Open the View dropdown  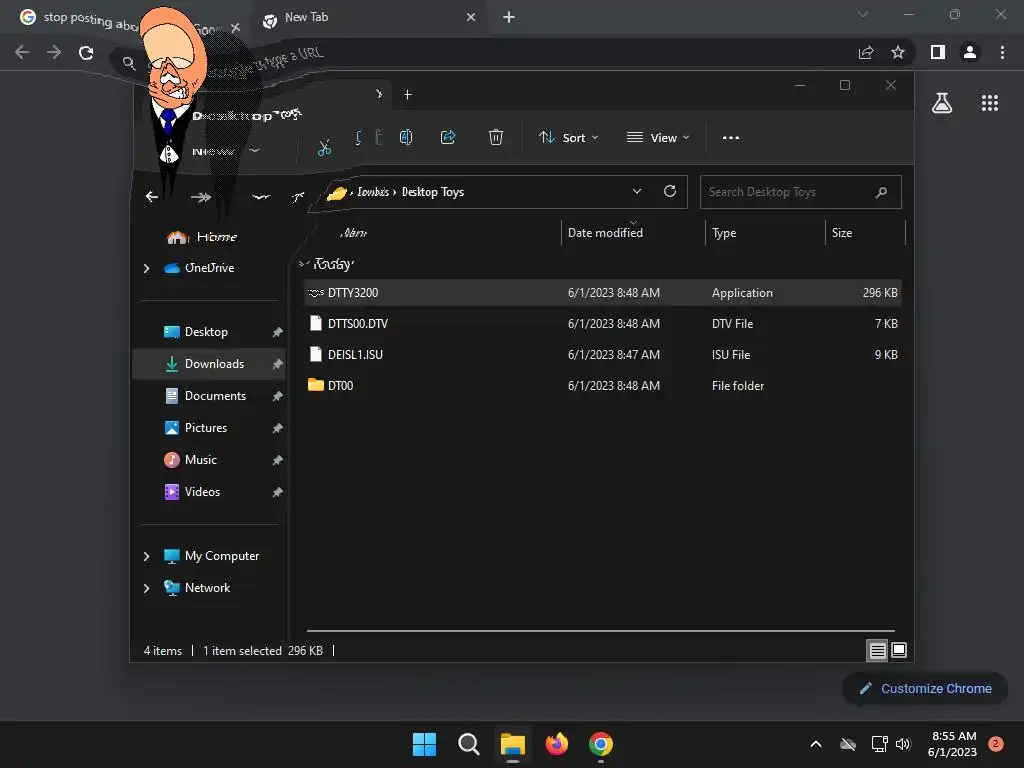(x=658, y=138)
